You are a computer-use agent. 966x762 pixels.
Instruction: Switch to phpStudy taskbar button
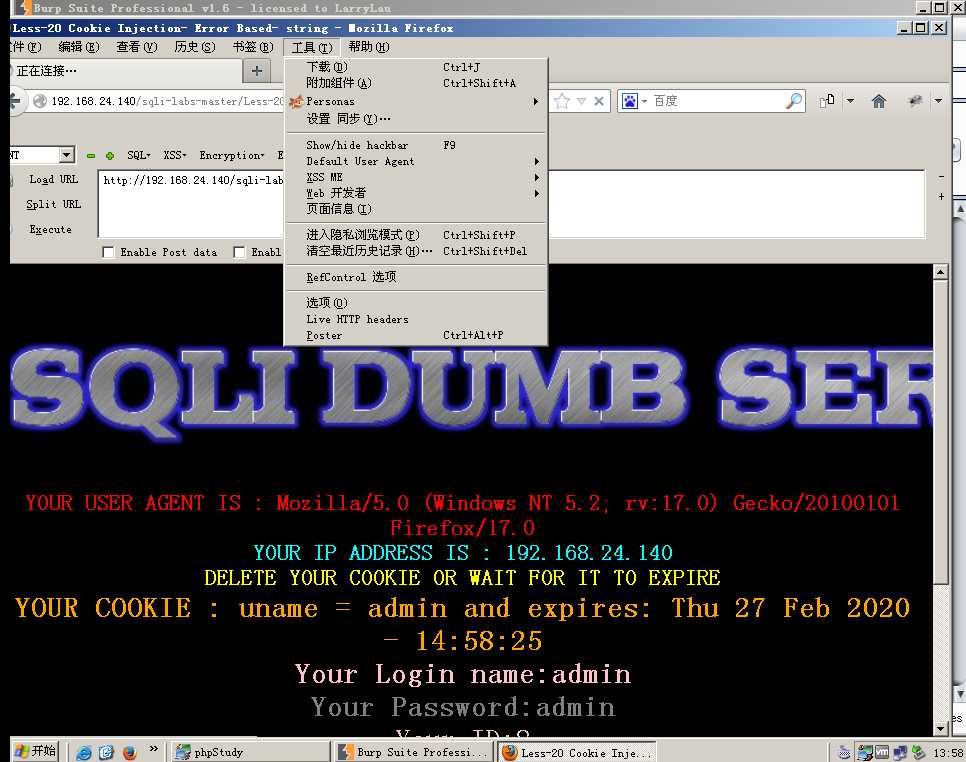pyautogui.click(x=250, y=752)
